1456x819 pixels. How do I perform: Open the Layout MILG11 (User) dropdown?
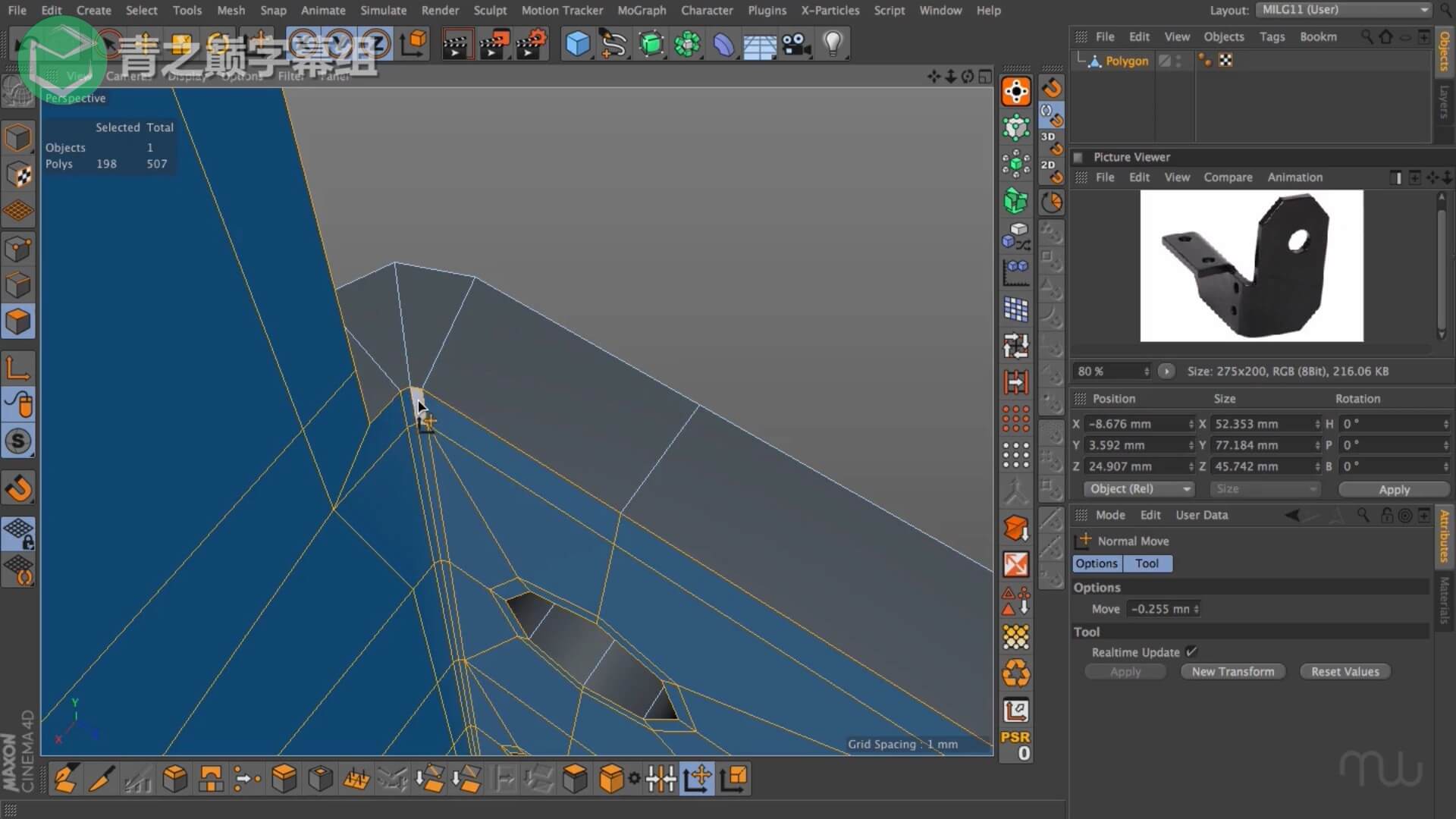[1342, 10]
